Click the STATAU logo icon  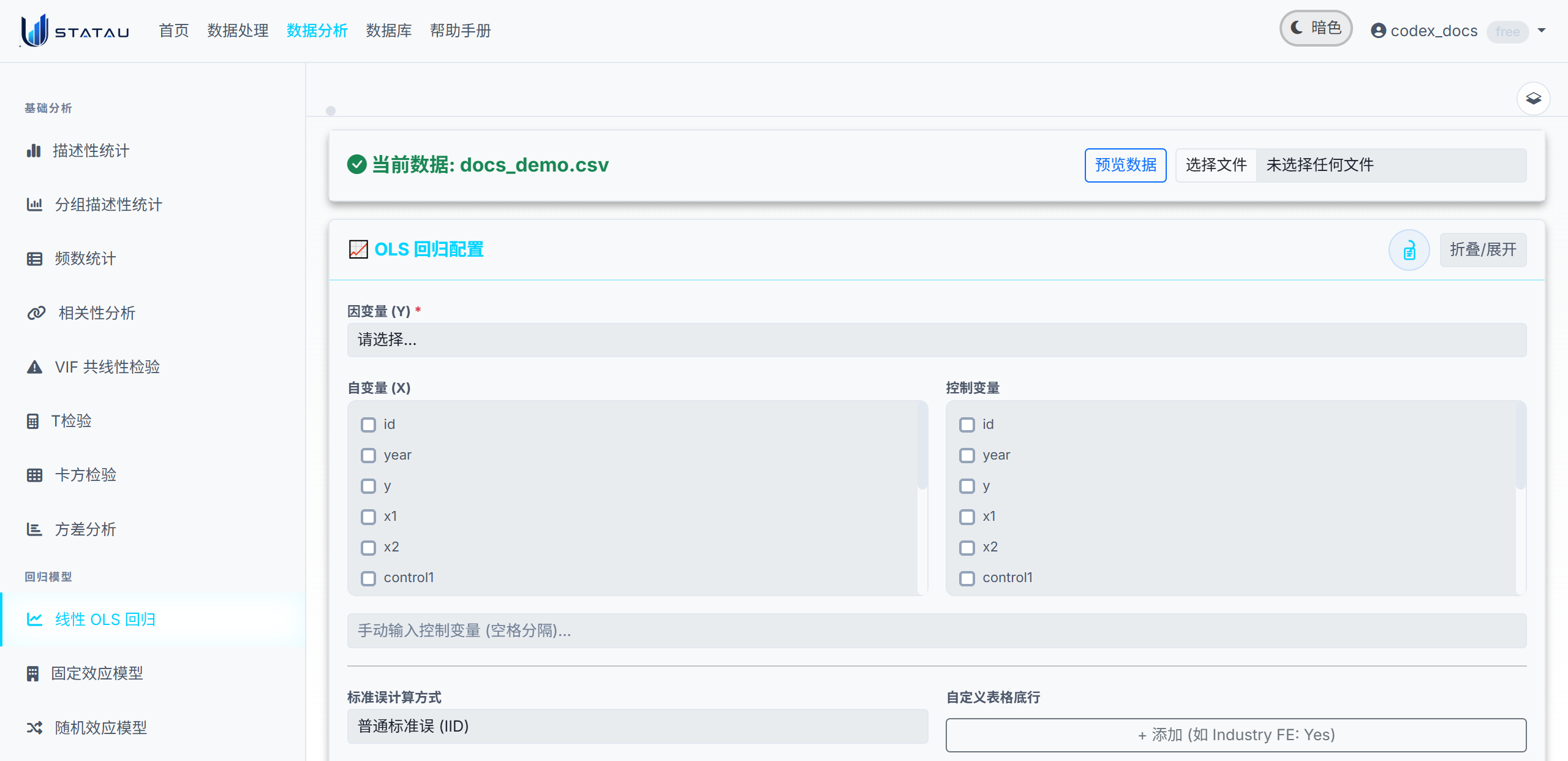tap(34, 31)
